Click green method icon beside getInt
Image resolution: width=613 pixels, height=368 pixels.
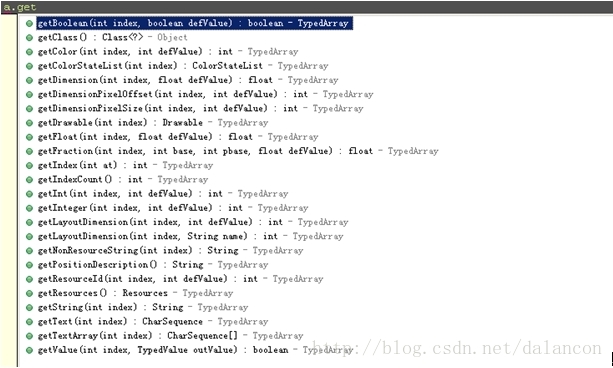coord(29,194)
